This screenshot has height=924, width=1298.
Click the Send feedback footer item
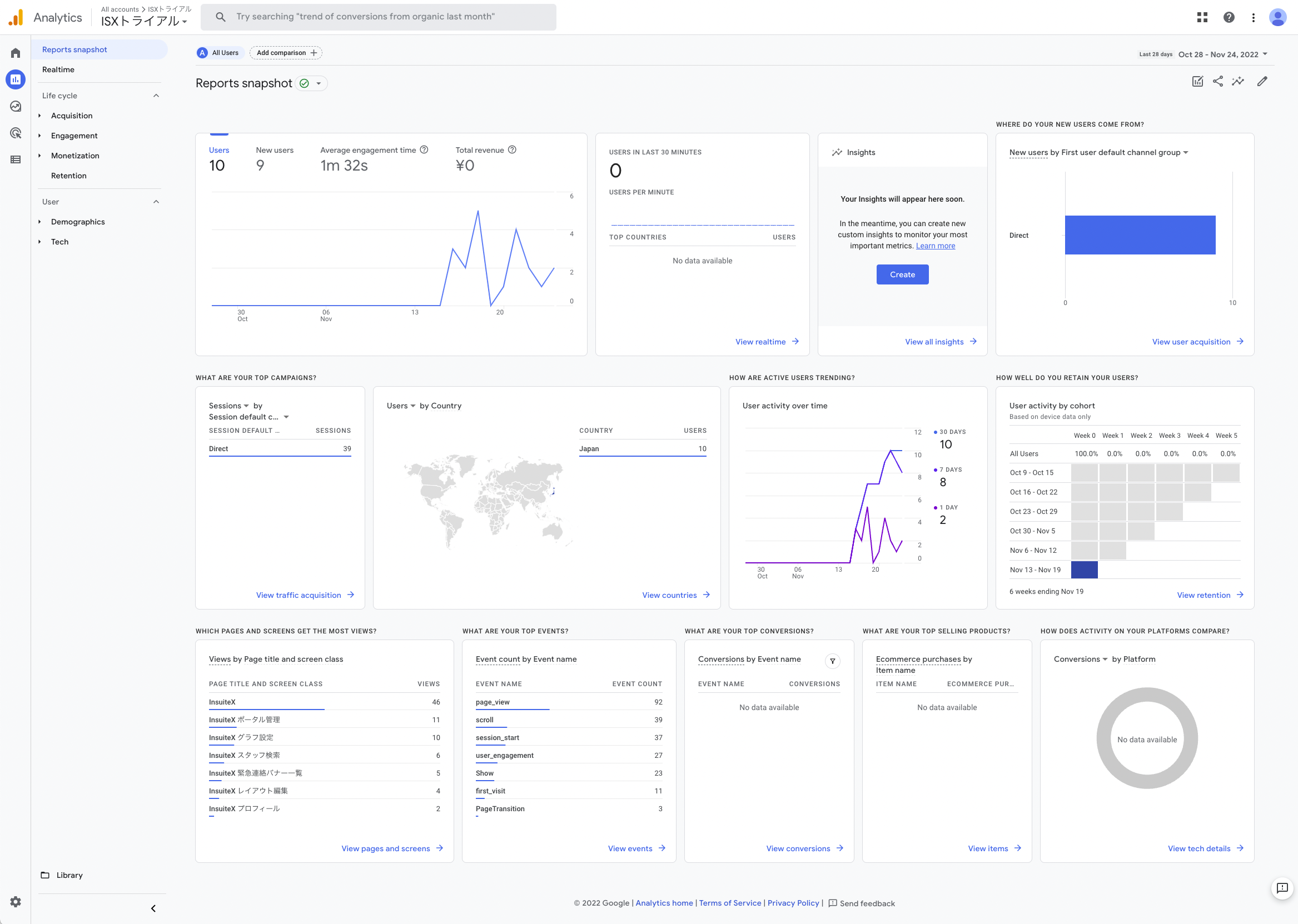(x=861, y=903)
